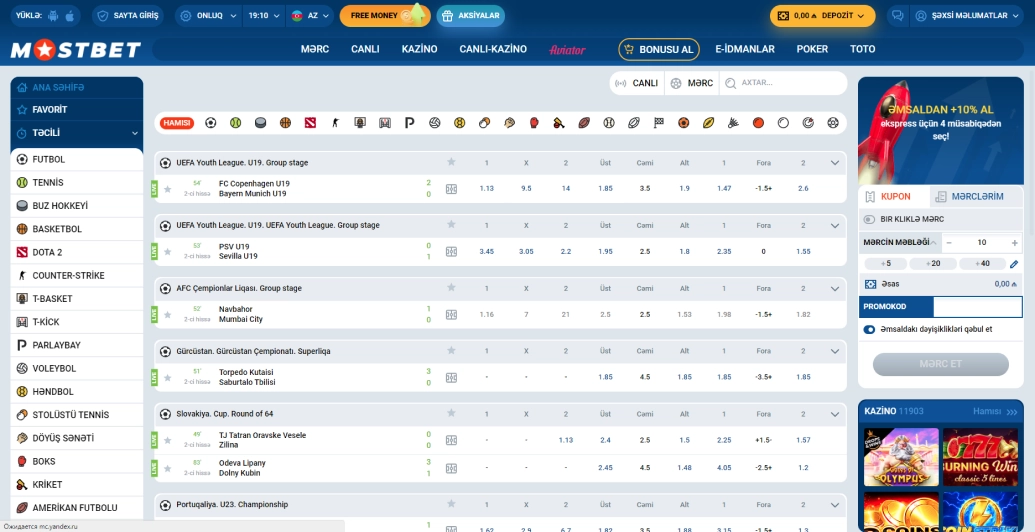This screenshot has height=532, width=1035.
Task: Open ŞƏXSİ MƏLUMATLAR account dropdown
Action: (968, 16)
